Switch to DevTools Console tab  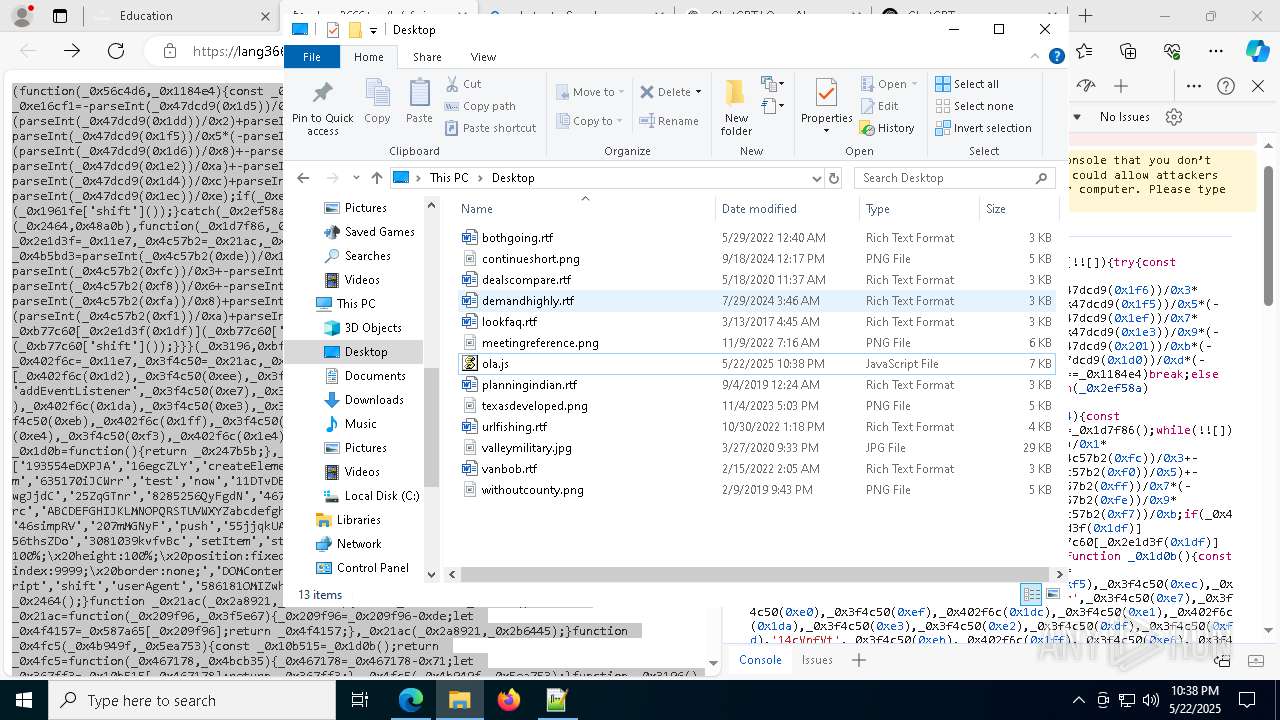[760, 660]
